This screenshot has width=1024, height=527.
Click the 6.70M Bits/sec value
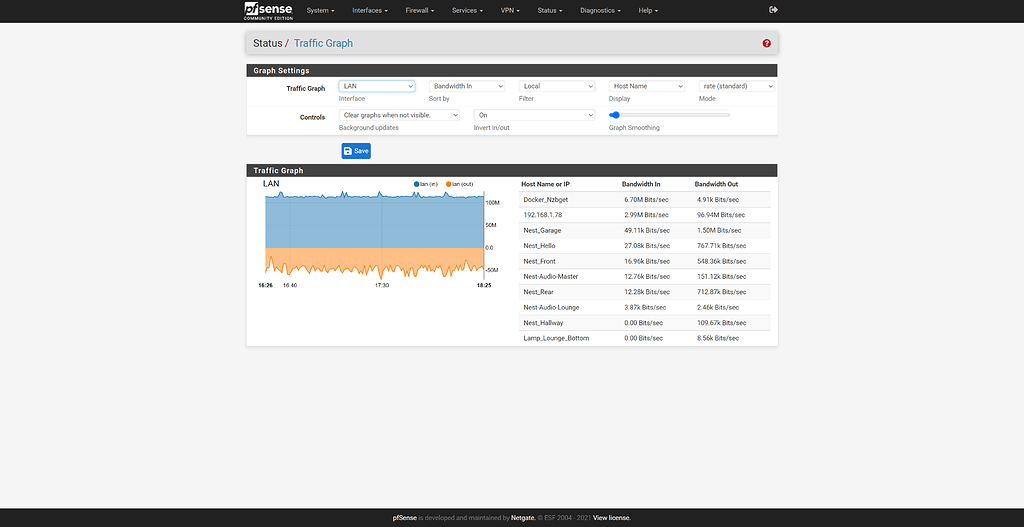[x=647, y=200]
